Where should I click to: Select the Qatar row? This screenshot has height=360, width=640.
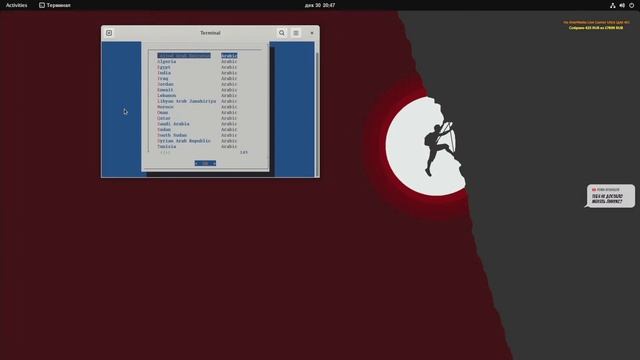coord(197,118)
